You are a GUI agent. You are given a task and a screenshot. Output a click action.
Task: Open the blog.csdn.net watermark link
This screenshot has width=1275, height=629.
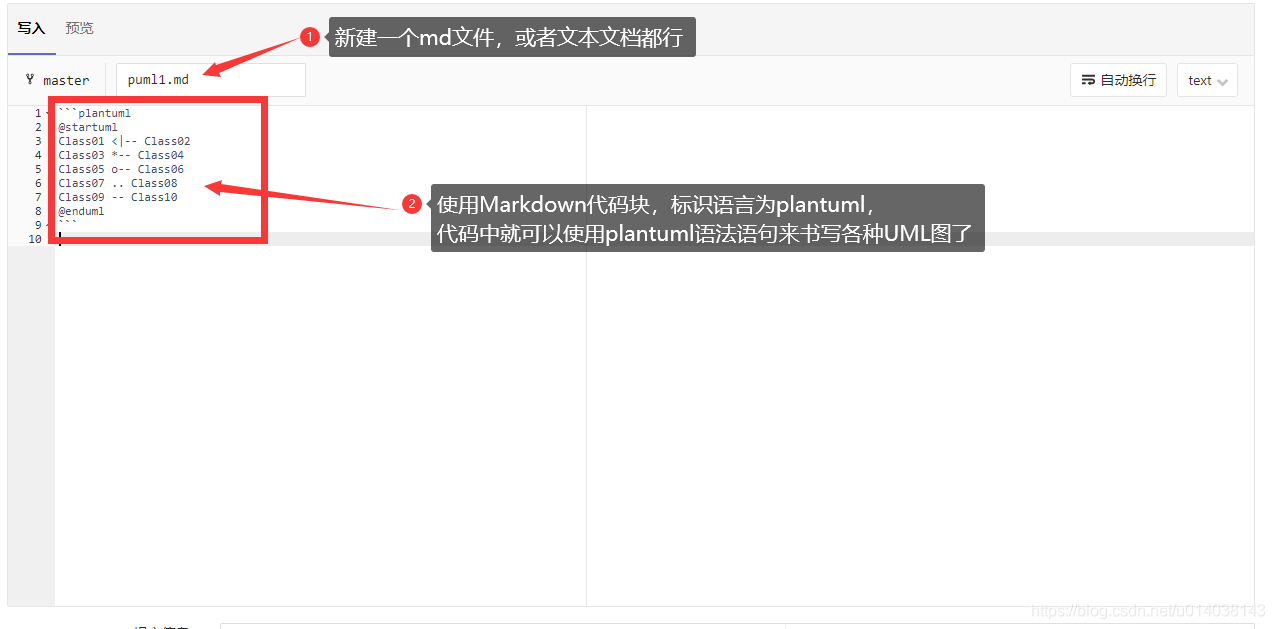click(1148, 611)
